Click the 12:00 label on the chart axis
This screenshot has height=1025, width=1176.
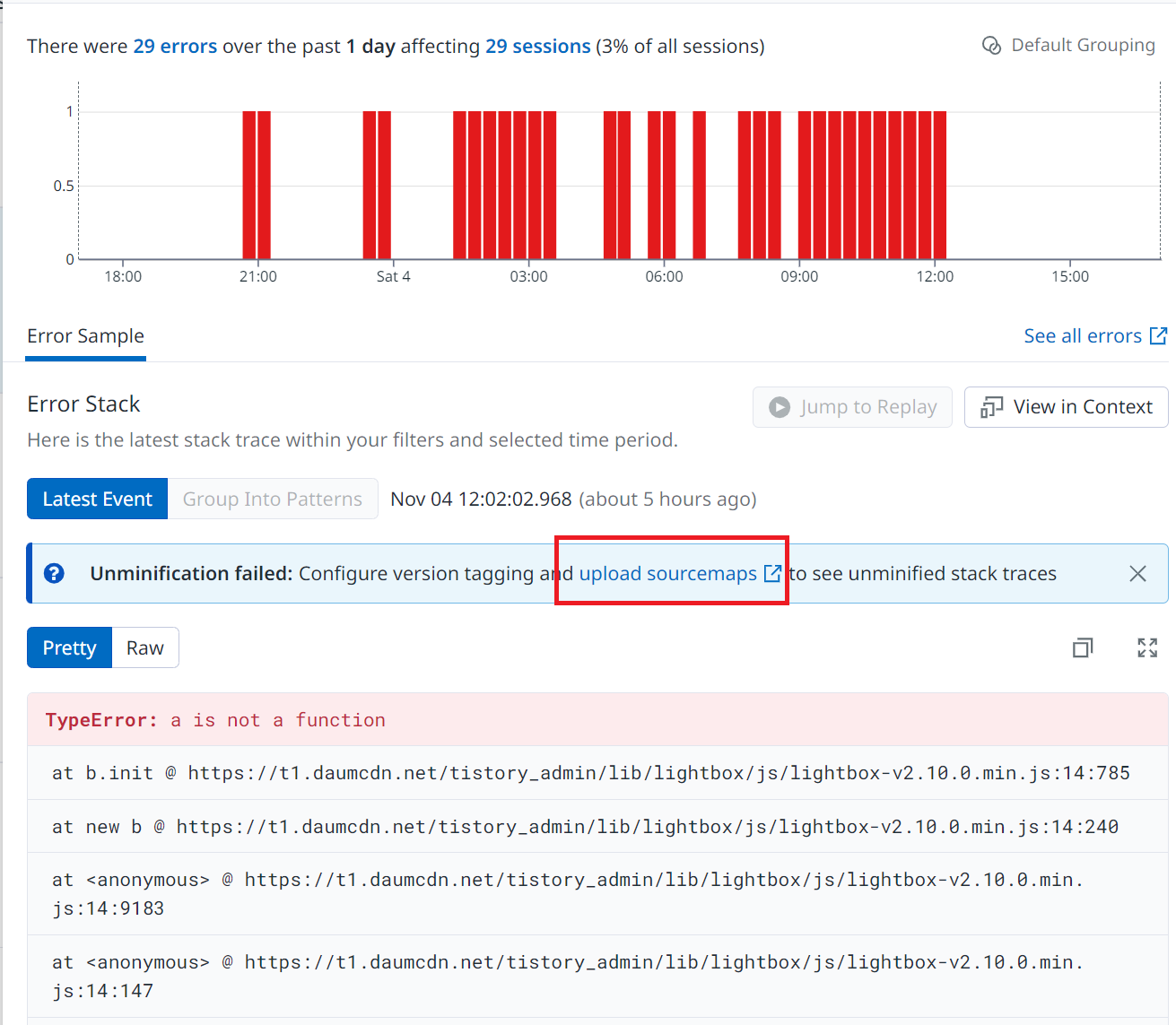coord(935,276)
